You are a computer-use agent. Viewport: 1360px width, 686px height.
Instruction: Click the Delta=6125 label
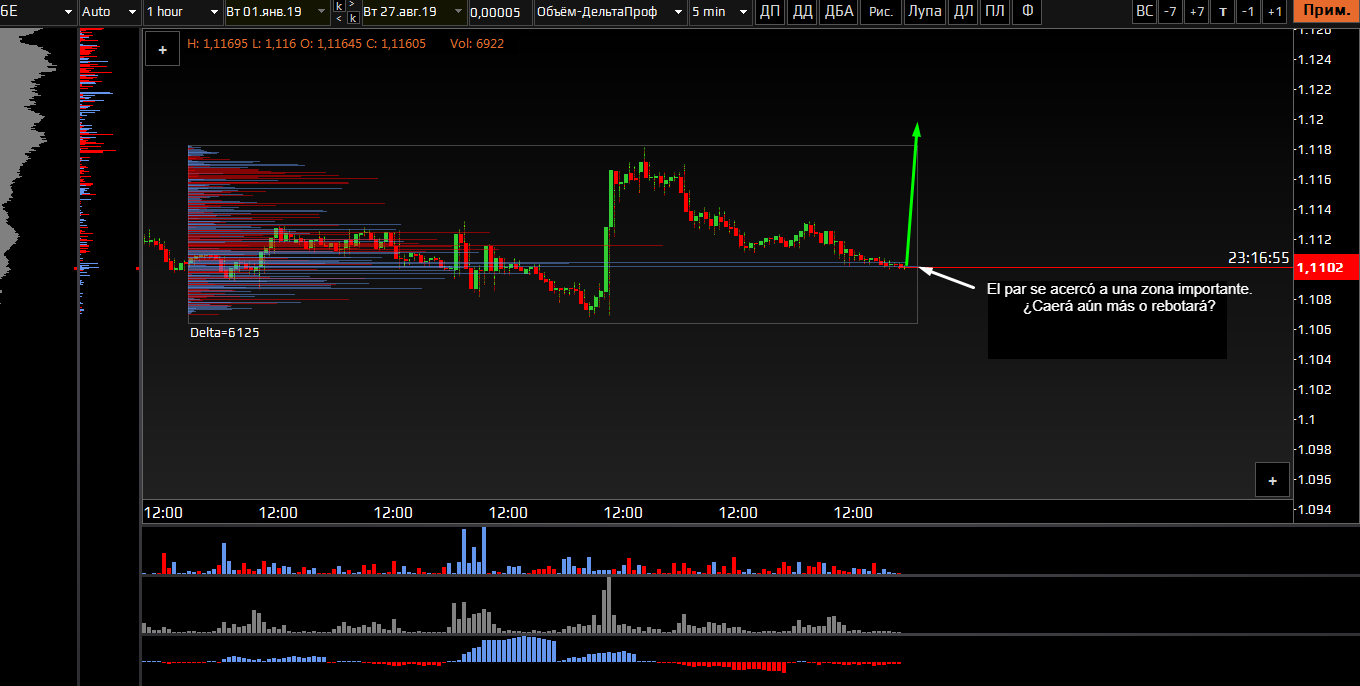coord(225,333)
